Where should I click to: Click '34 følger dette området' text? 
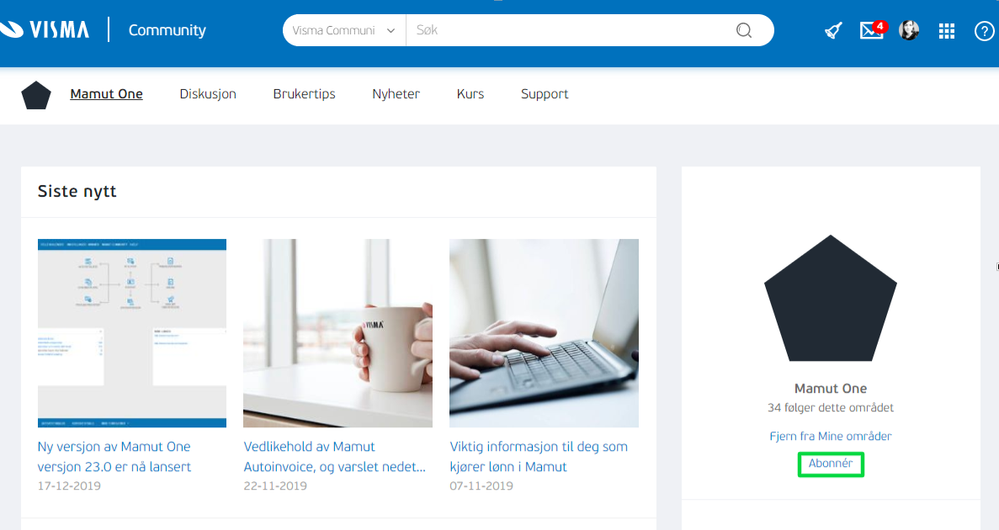point(830,407)
